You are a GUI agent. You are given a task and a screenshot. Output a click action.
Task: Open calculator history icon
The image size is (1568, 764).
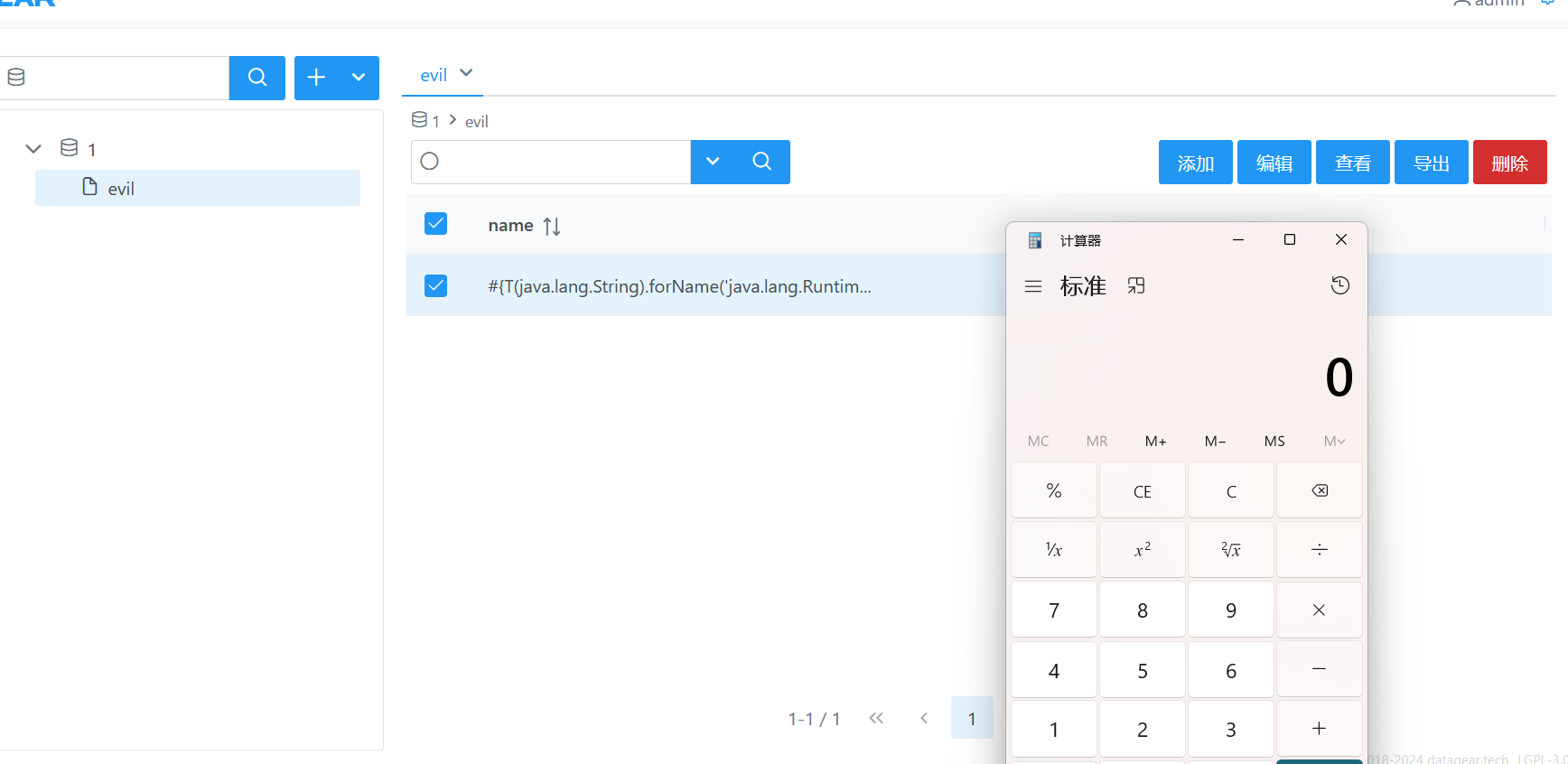(1339, 285)
